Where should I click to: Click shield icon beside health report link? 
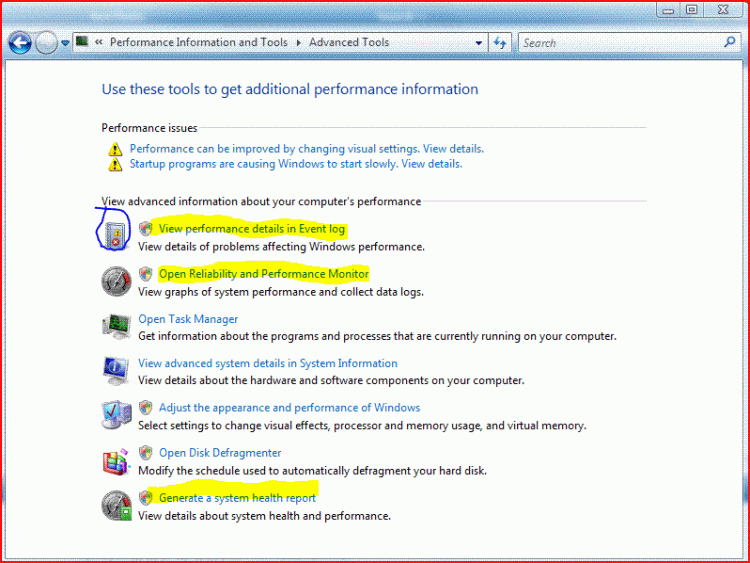point(146,497)
